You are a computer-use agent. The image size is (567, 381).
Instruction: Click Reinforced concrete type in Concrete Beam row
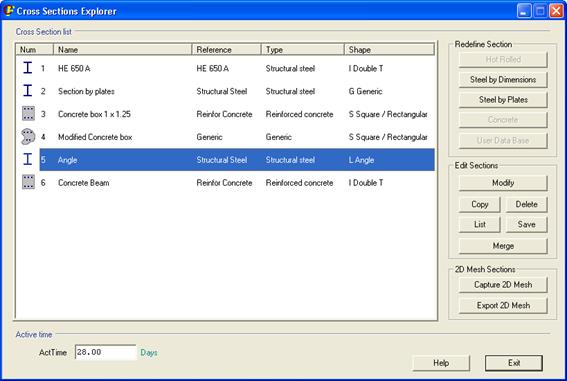coord(299,183)
